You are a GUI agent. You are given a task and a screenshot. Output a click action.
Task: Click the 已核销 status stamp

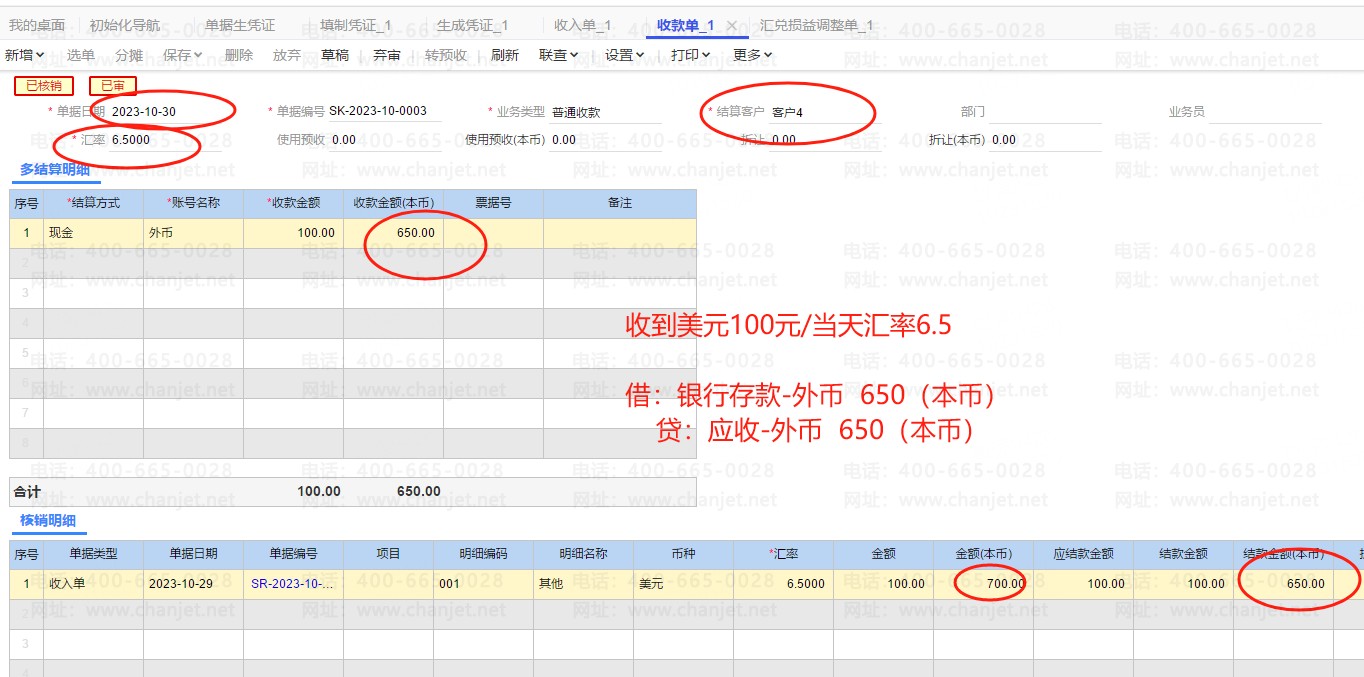pos(44,86)
